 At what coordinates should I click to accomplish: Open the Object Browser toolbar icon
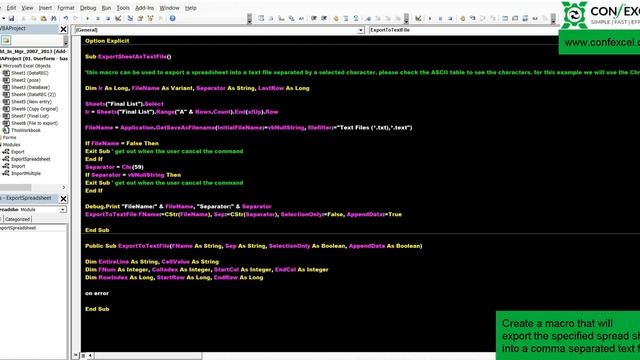(x=150, y=18)
